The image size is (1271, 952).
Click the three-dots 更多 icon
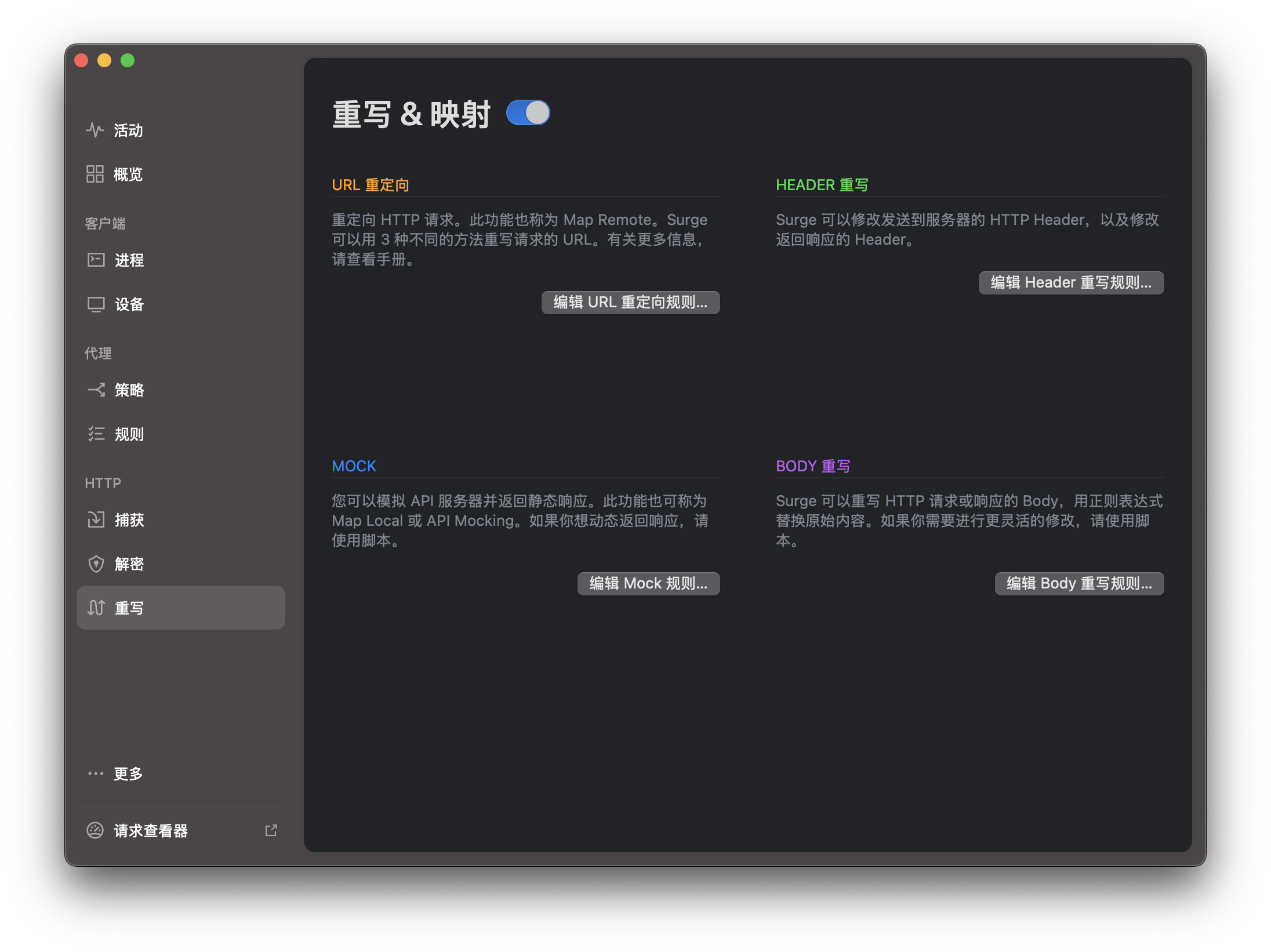point(95,773)
